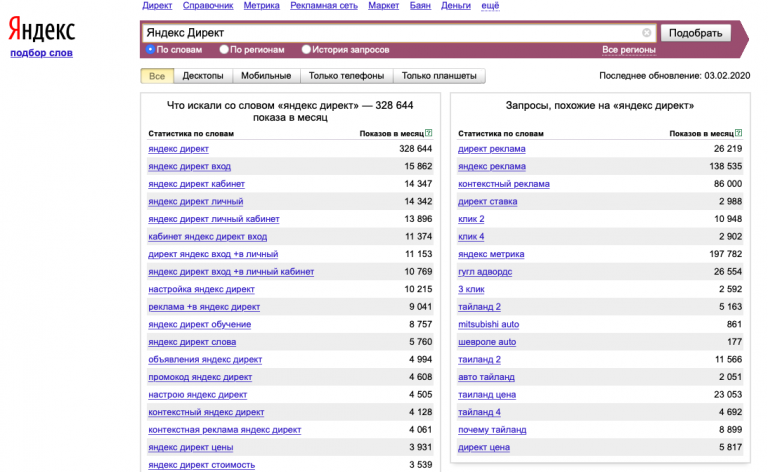Open help icon next to left 'Показов в месяц'
The image size is (768, 472).
point(429,133)
